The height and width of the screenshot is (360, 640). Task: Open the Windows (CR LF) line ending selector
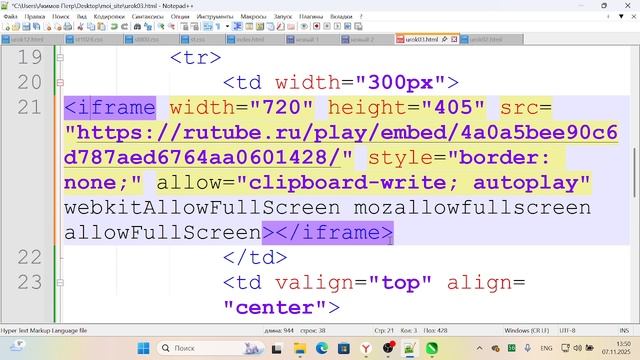click(527, 330)
